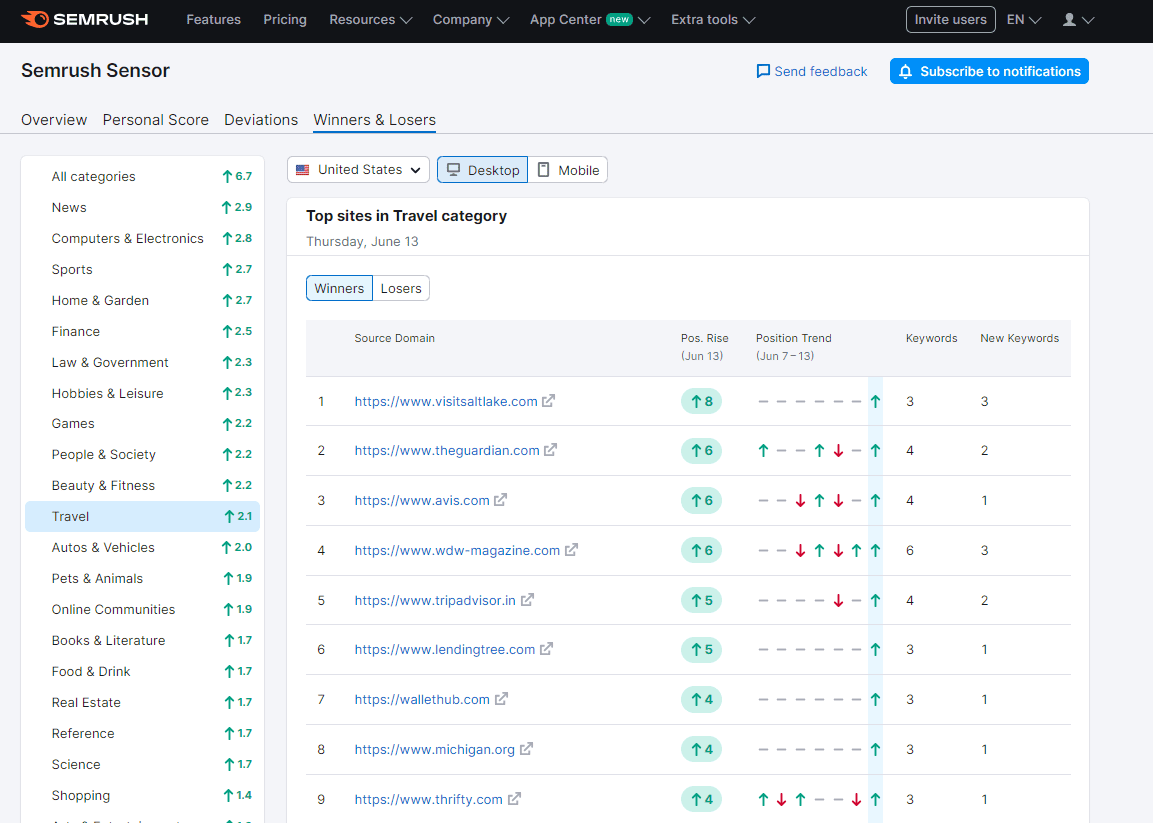The width and height of the screenshot is (1153, 823).
Task: Open the United States country dropdown
Action: click(358, 170)
